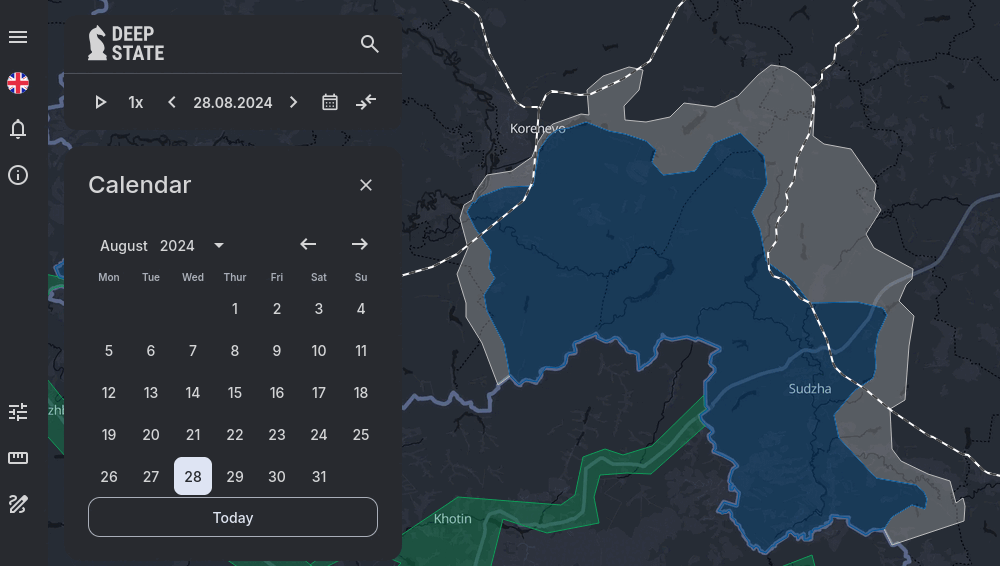The width and height of the screenshot is (1000, 566).
Task: Select August 21 in calendar
Action: pos(193,435)
